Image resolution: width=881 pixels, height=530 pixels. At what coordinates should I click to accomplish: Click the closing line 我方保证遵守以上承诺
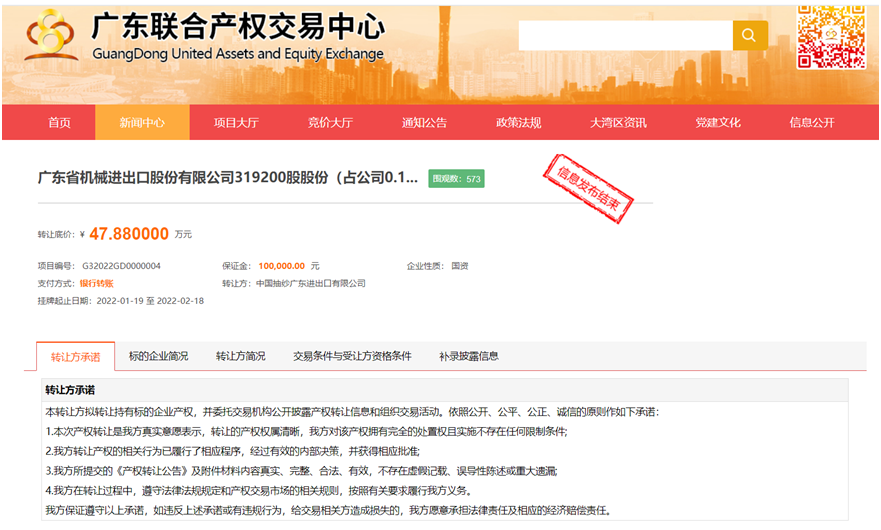pos(329,510)
